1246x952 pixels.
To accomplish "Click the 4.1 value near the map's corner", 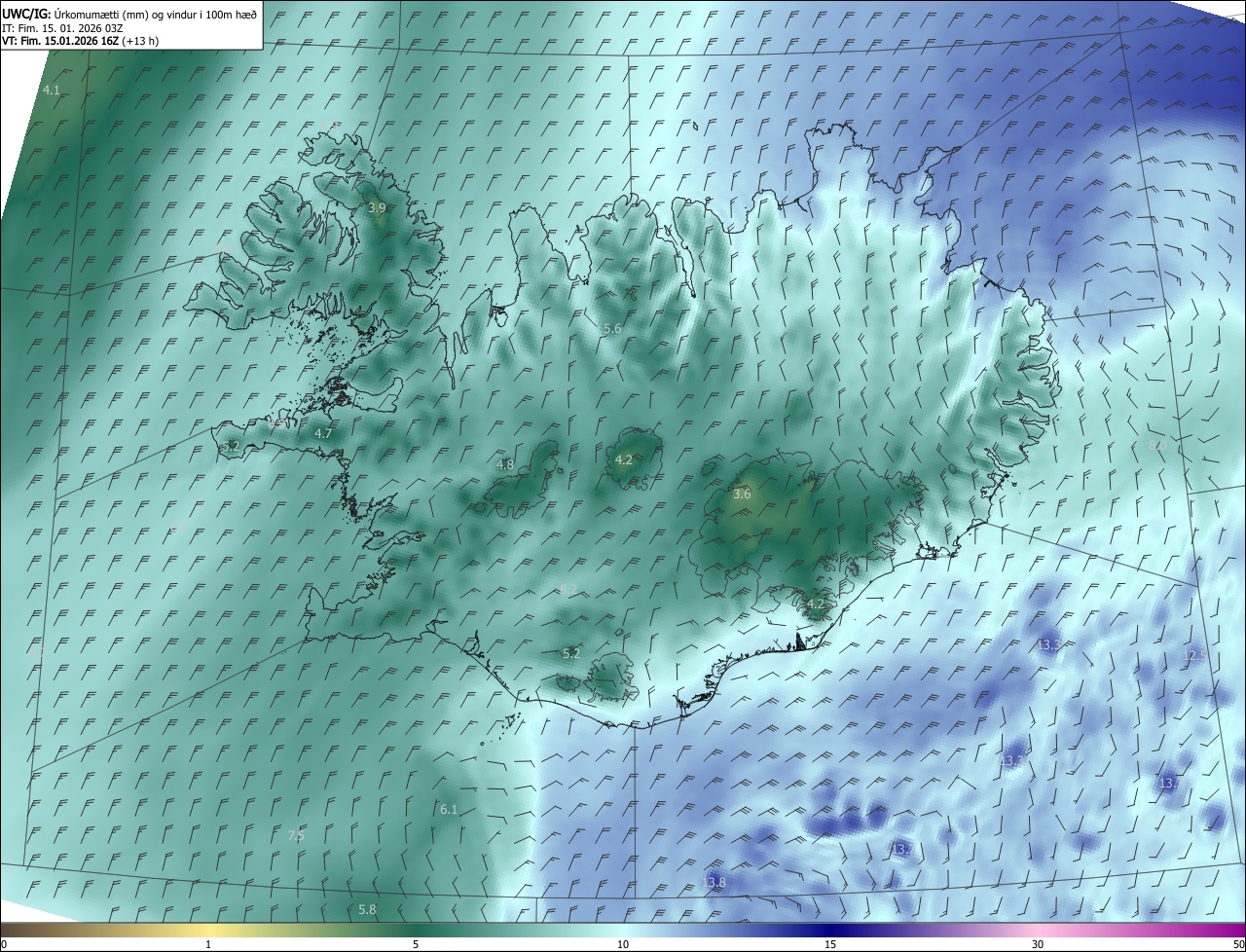I will [x=52, y=90].
